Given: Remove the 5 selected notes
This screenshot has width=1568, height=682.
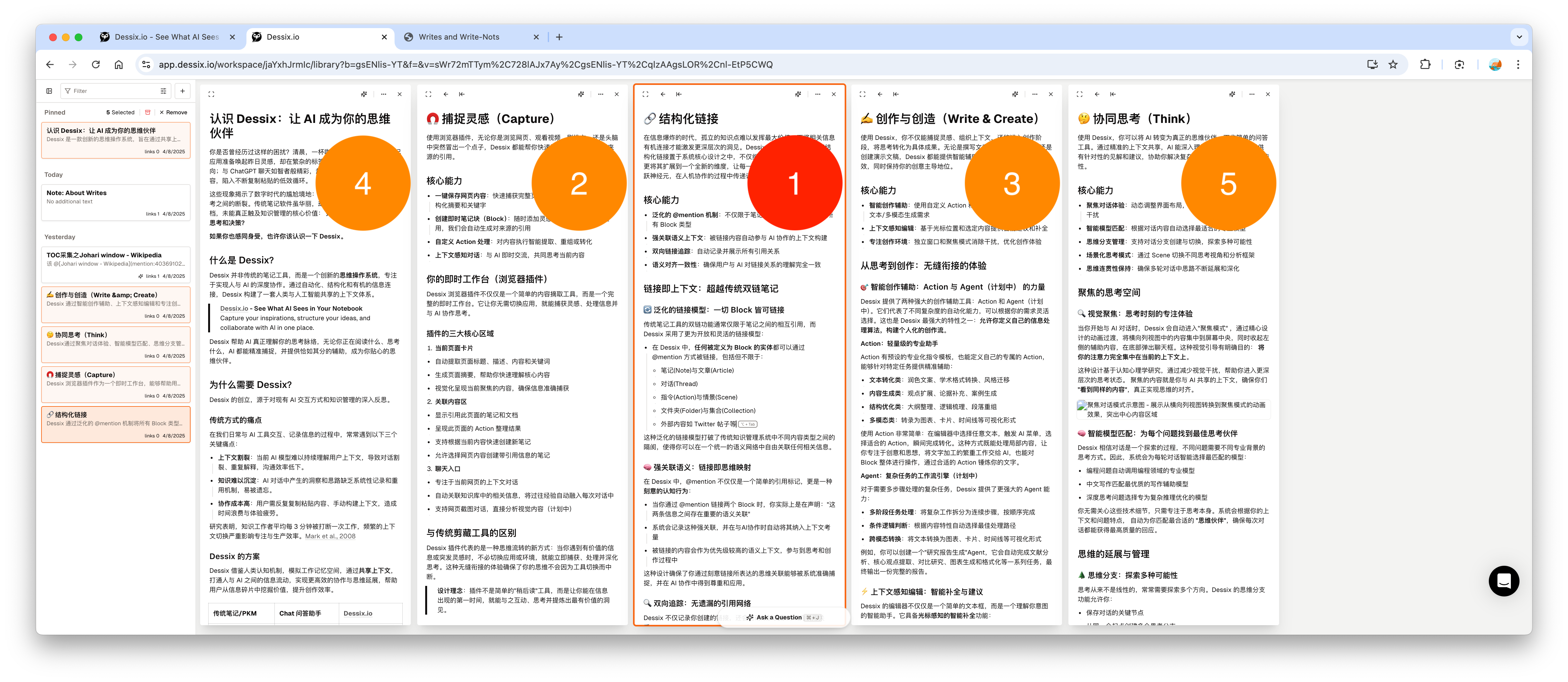Looking at the screenshot, I should (x=173, y=112).
